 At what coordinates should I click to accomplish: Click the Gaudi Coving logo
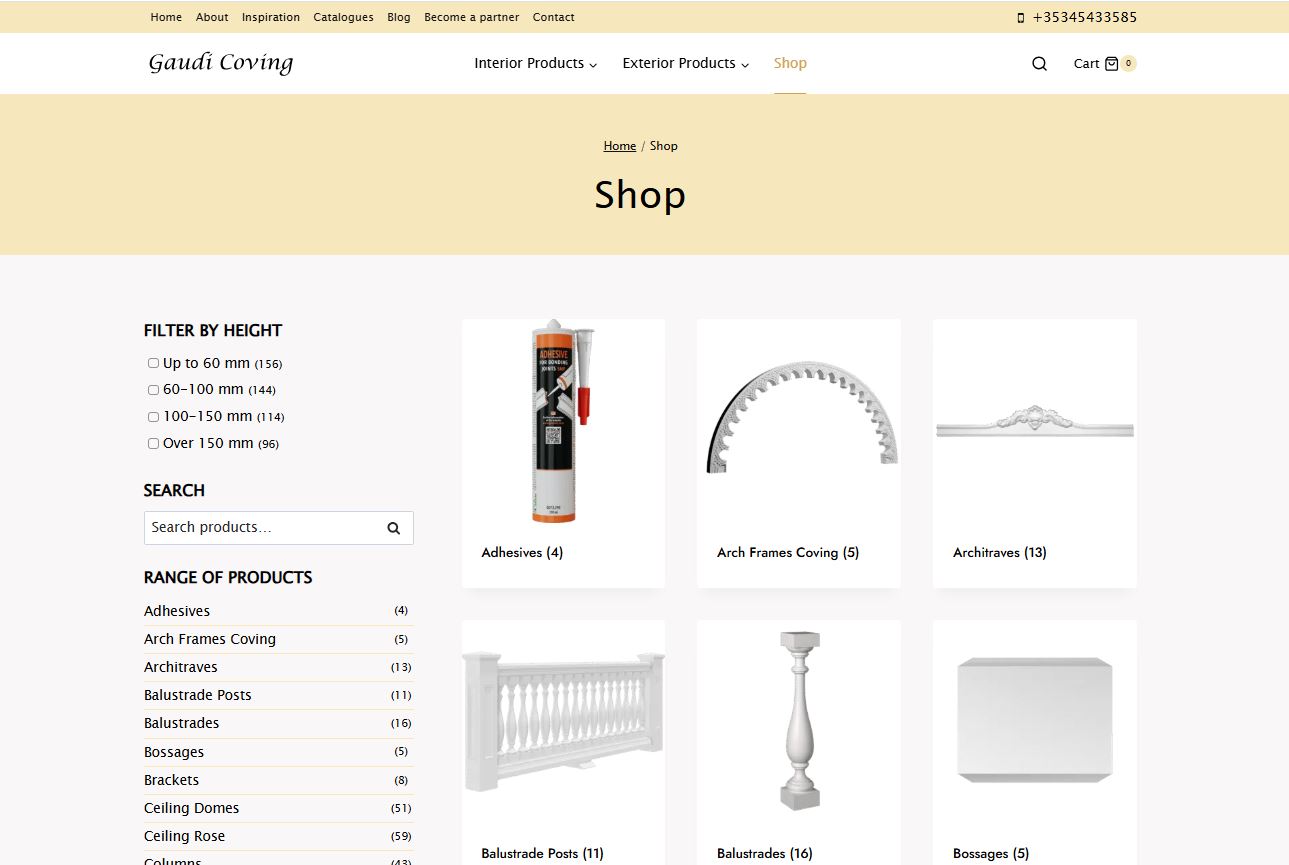click(221, 63)
